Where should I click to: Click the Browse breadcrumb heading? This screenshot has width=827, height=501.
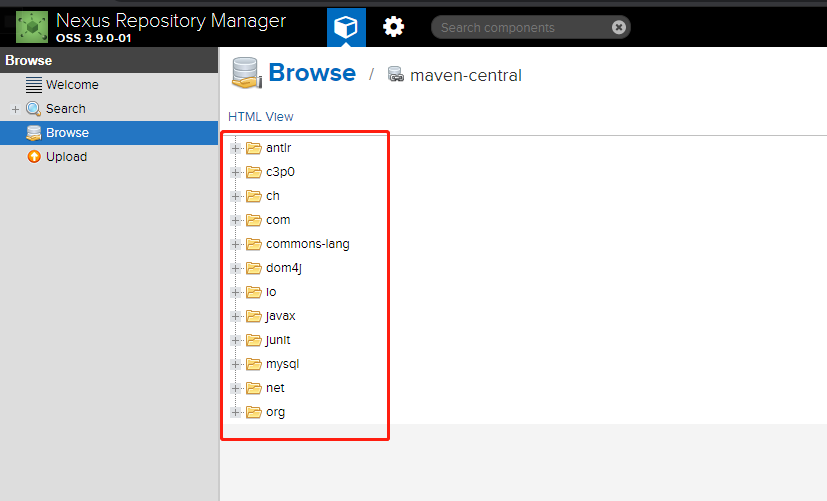pyautogui.click(x=312, y=73)
